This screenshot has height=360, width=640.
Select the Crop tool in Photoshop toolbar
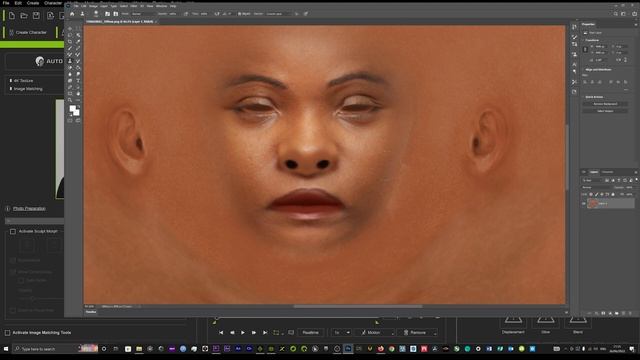(70, 42)
